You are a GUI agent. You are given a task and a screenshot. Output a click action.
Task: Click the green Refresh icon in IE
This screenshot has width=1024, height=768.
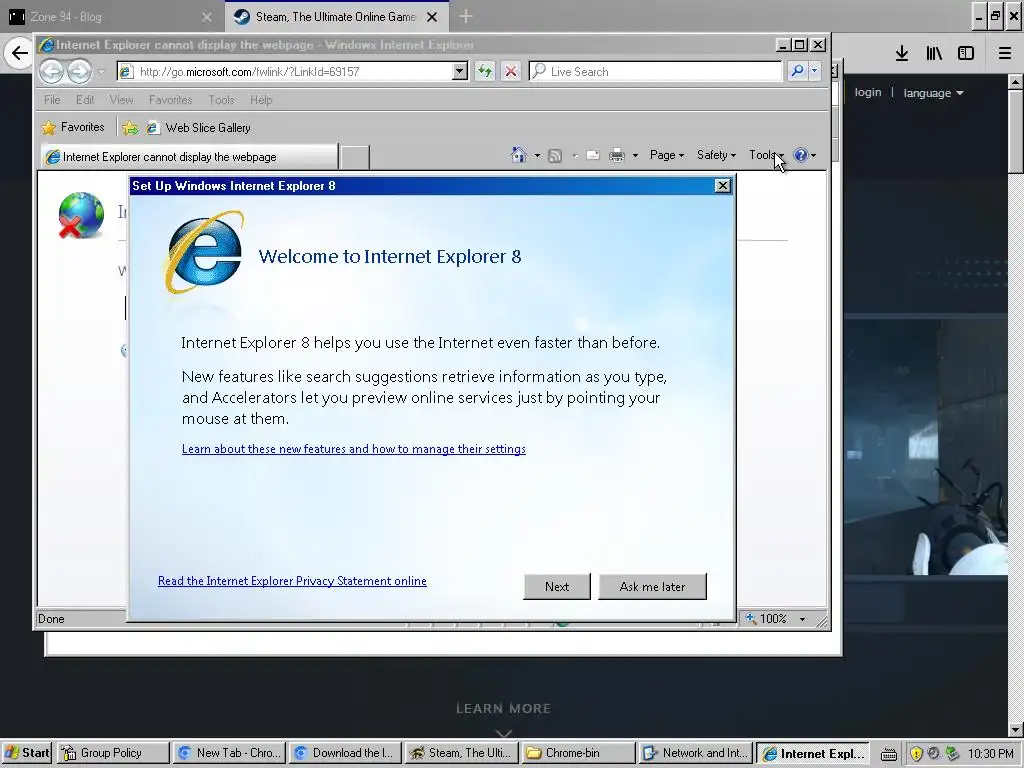pyautogui.click(x=485, y=71)
